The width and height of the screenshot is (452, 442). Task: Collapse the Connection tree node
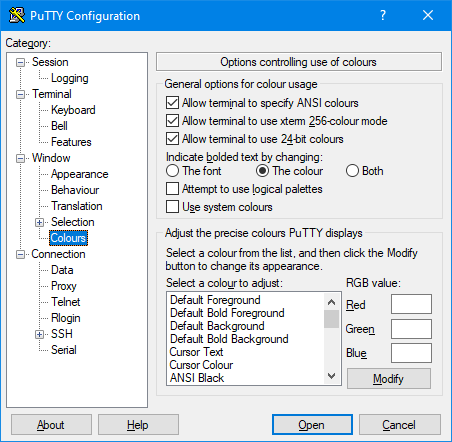pyautogui.click(x=21, y=255)
